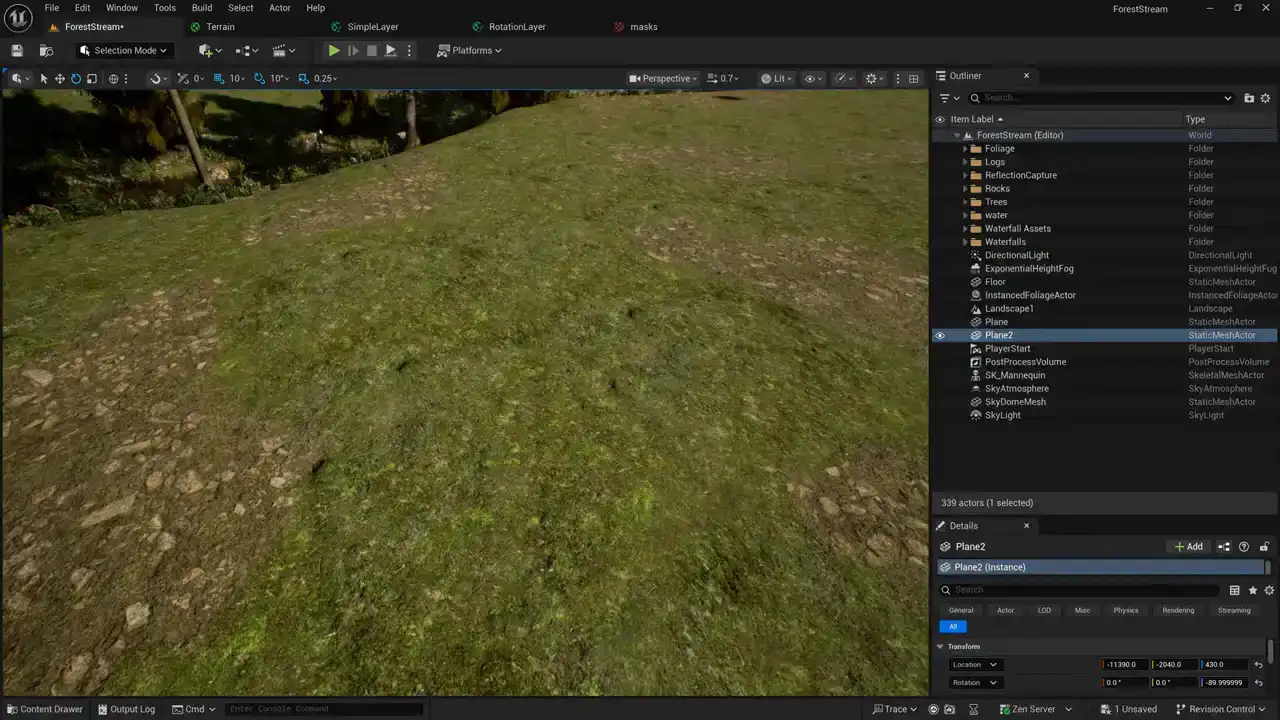Click the lock icon in Details panel
The image size is (1280, 720).
(x=1264, y=547)
